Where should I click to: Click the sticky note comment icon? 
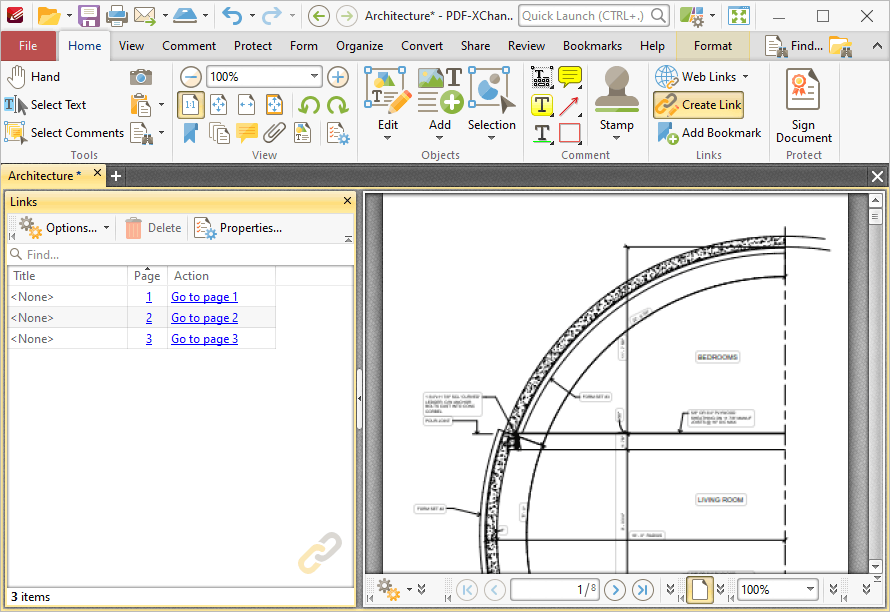(x=570, y=77)
